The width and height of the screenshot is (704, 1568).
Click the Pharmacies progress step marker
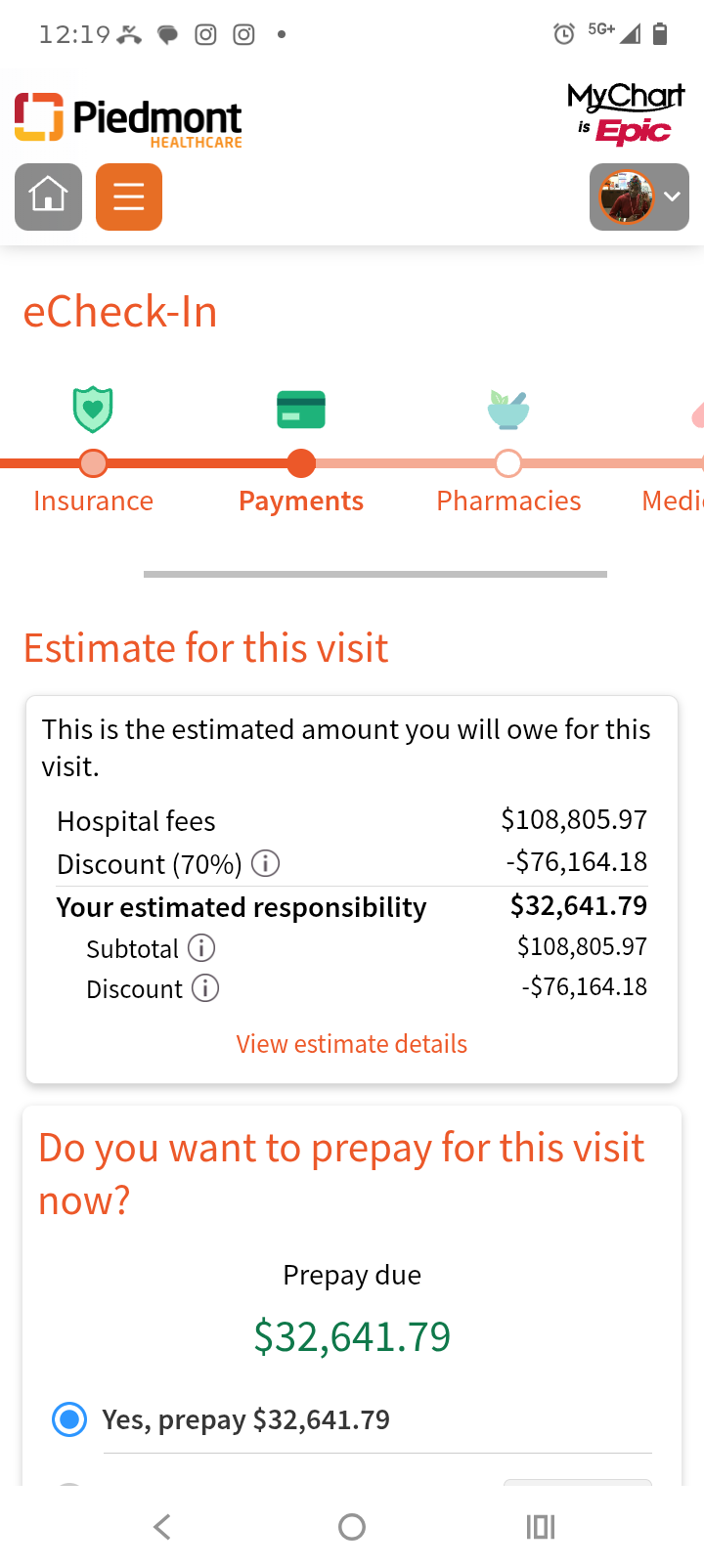click(x=508, y=463)
